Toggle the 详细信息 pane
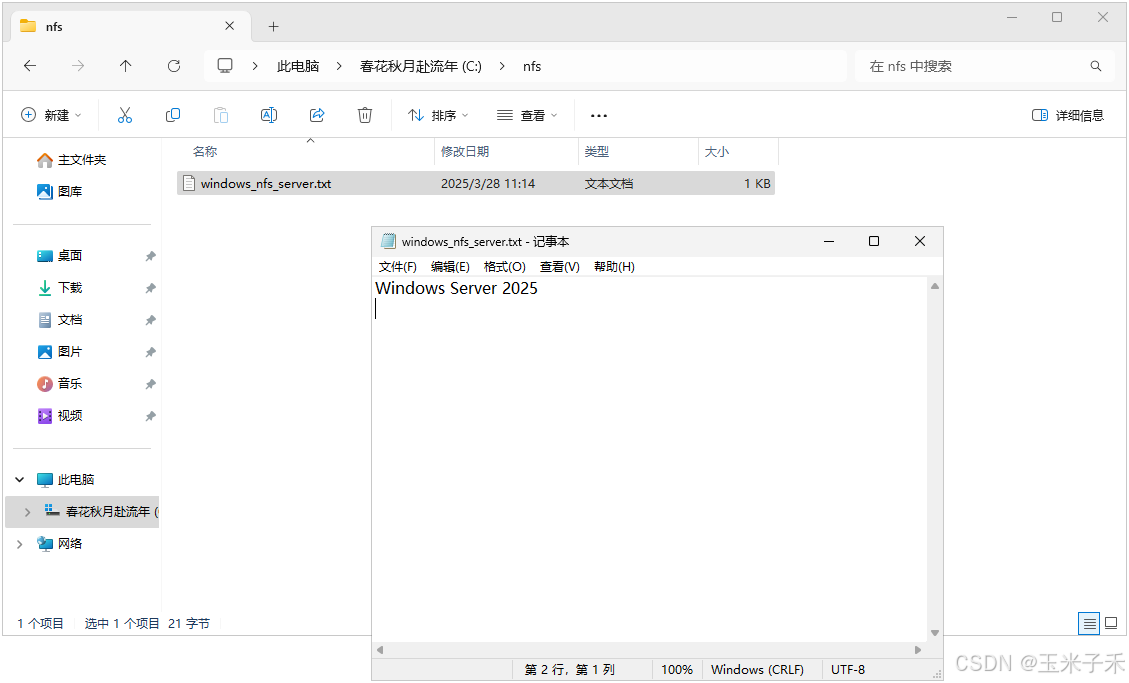 pyautogui.click(x=1068, y=115)
